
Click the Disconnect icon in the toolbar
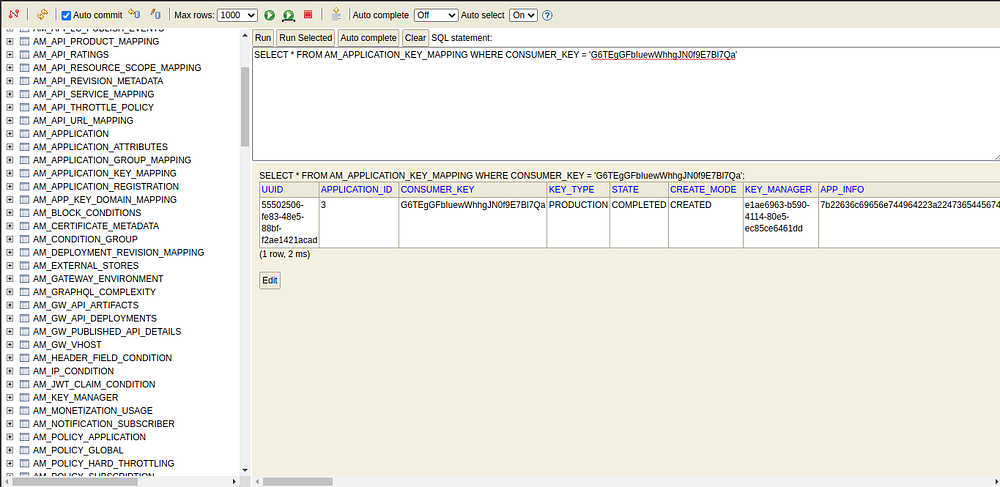[x=13, y=15]
